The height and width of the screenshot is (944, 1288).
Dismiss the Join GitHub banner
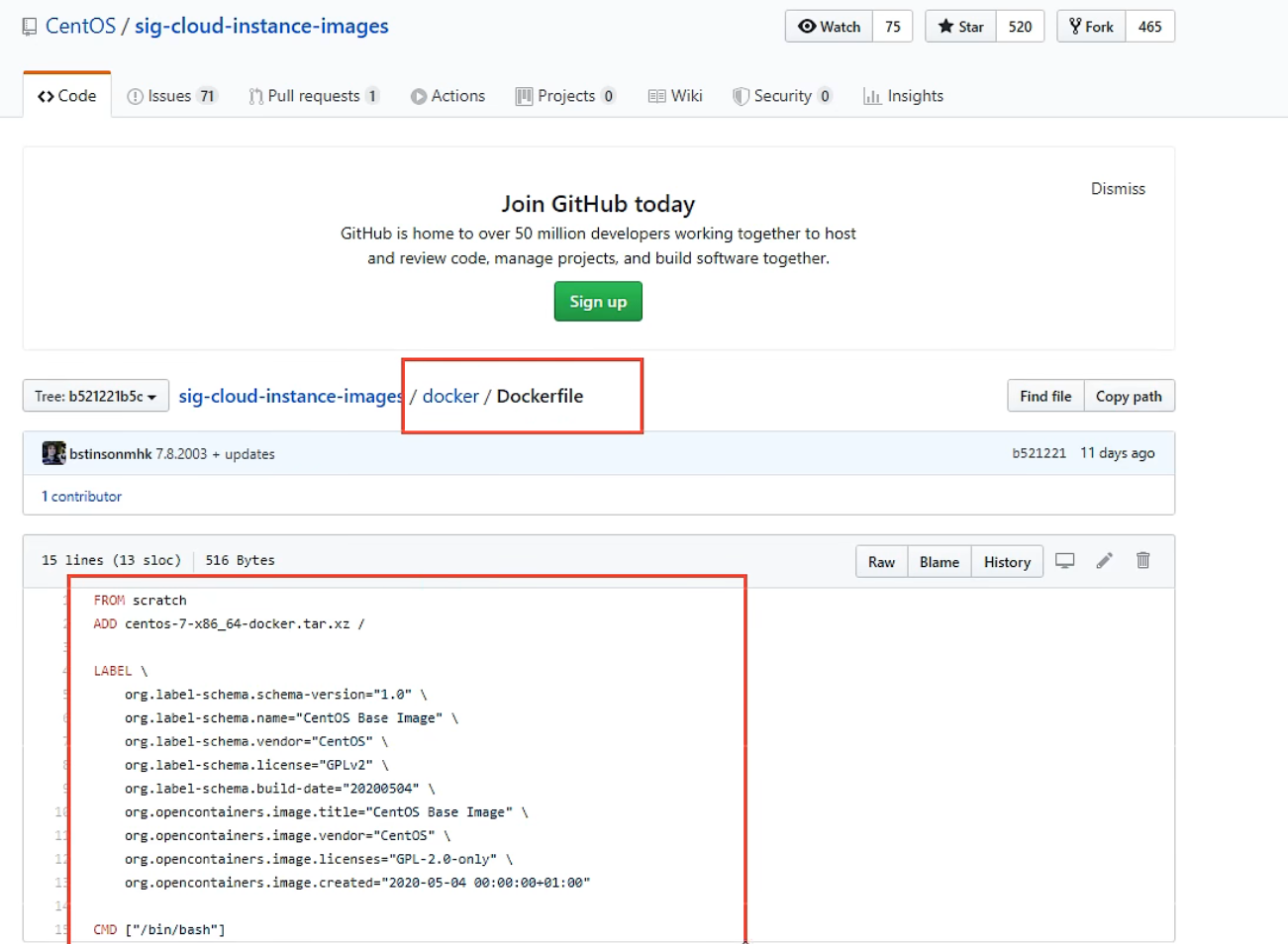[1118, 189]
